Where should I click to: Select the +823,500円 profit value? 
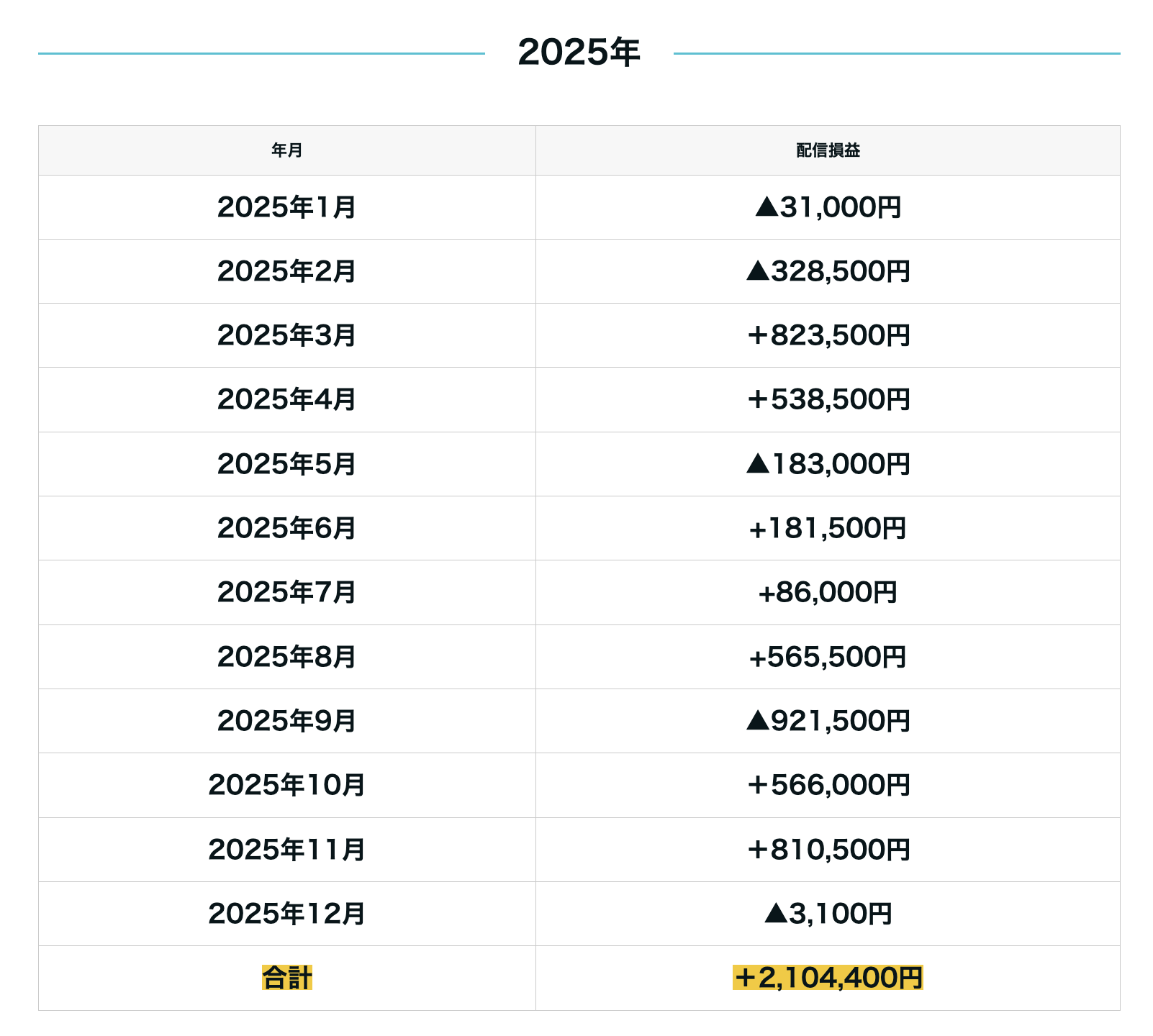click(x=828, y=335)
